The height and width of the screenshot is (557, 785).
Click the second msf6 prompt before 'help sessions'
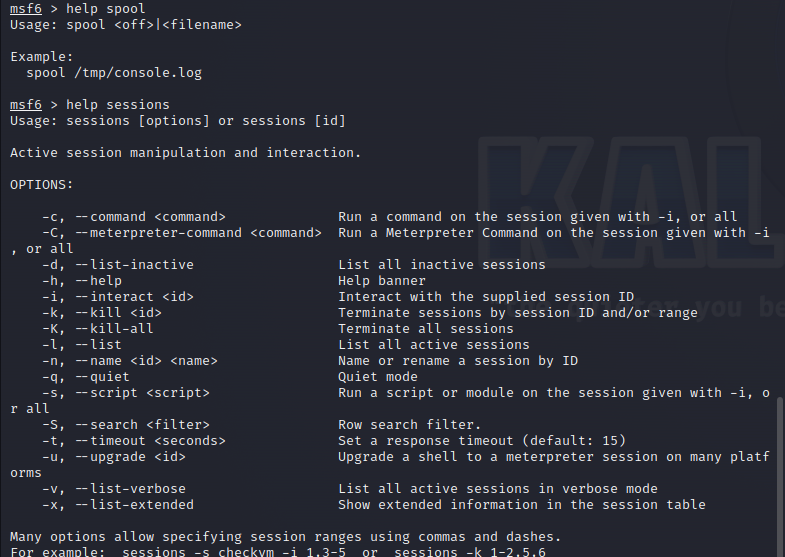[x=26, y=105]
